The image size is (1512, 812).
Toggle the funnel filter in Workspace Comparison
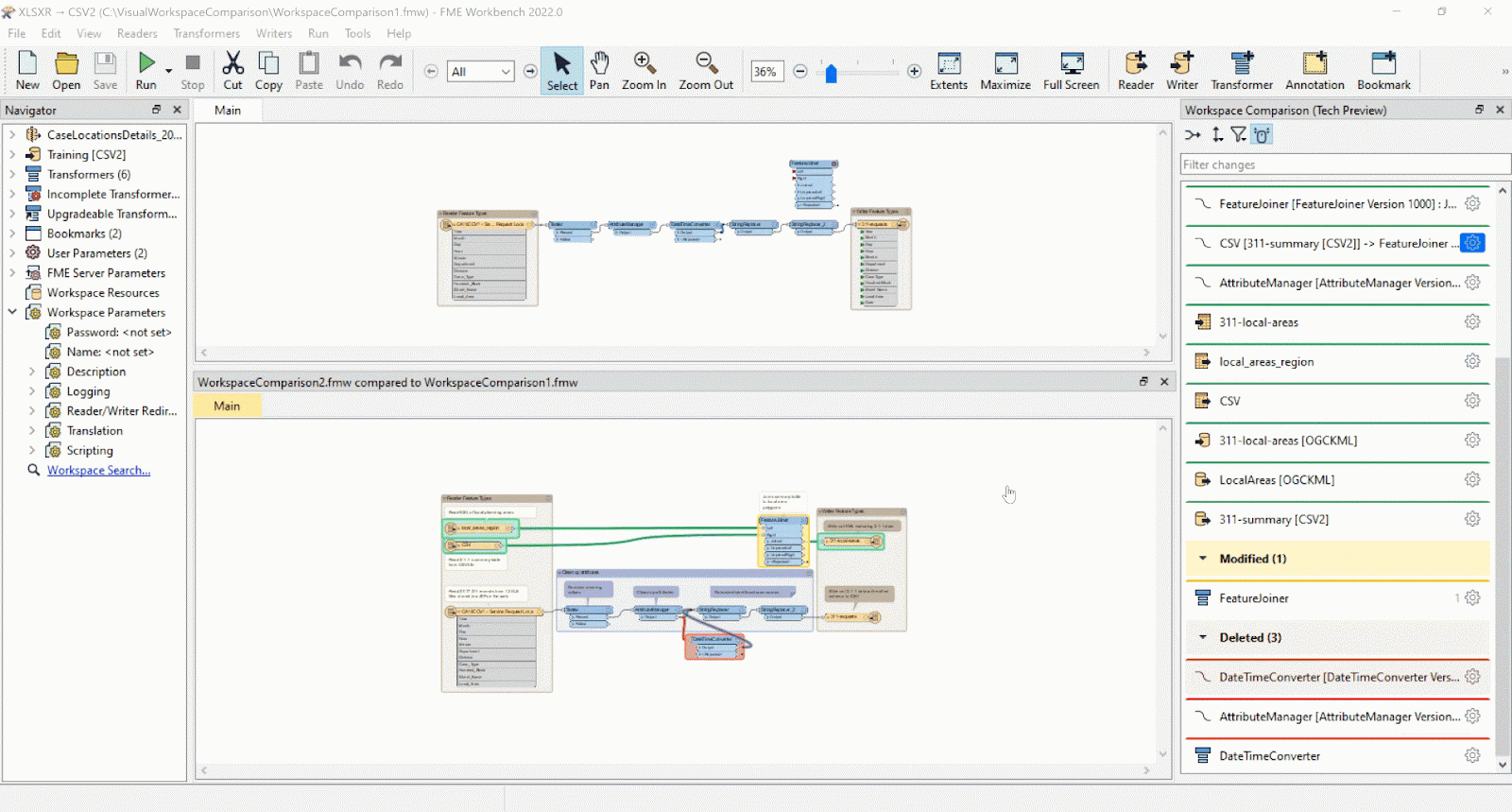tap(1238, 135)
